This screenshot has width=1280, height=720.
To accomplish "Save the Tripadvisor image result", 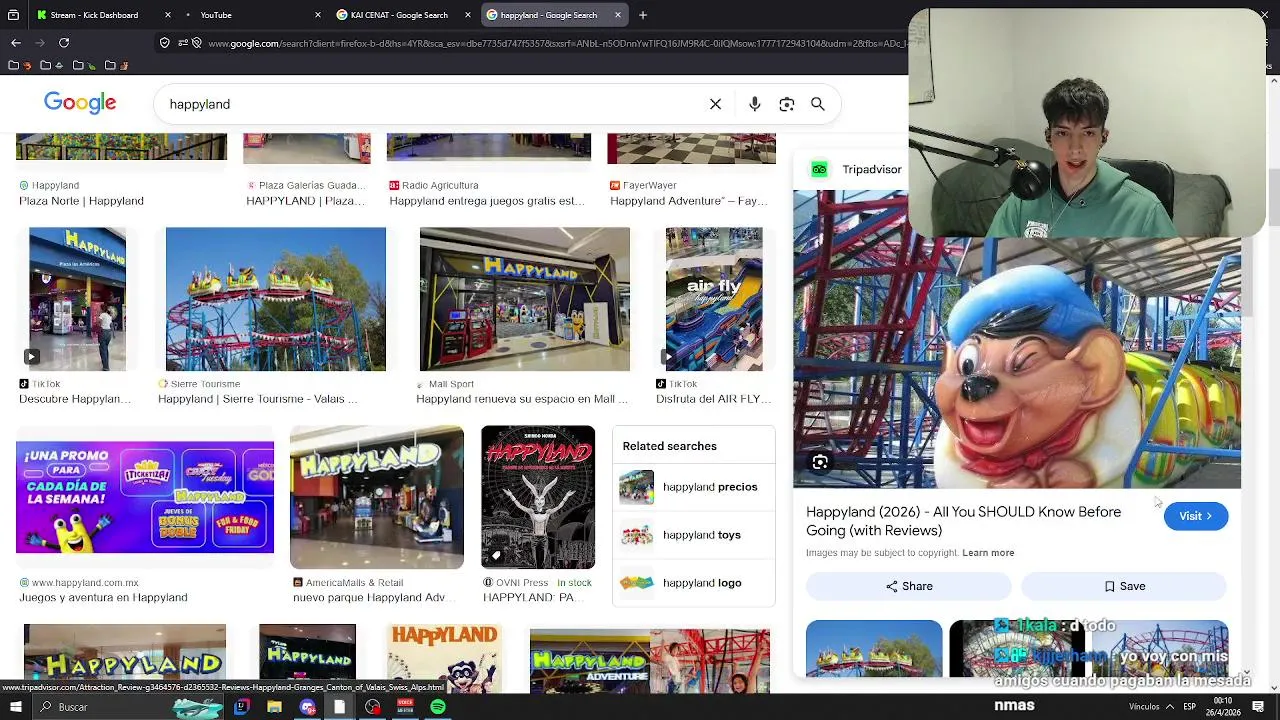I will pos(1125,586).
